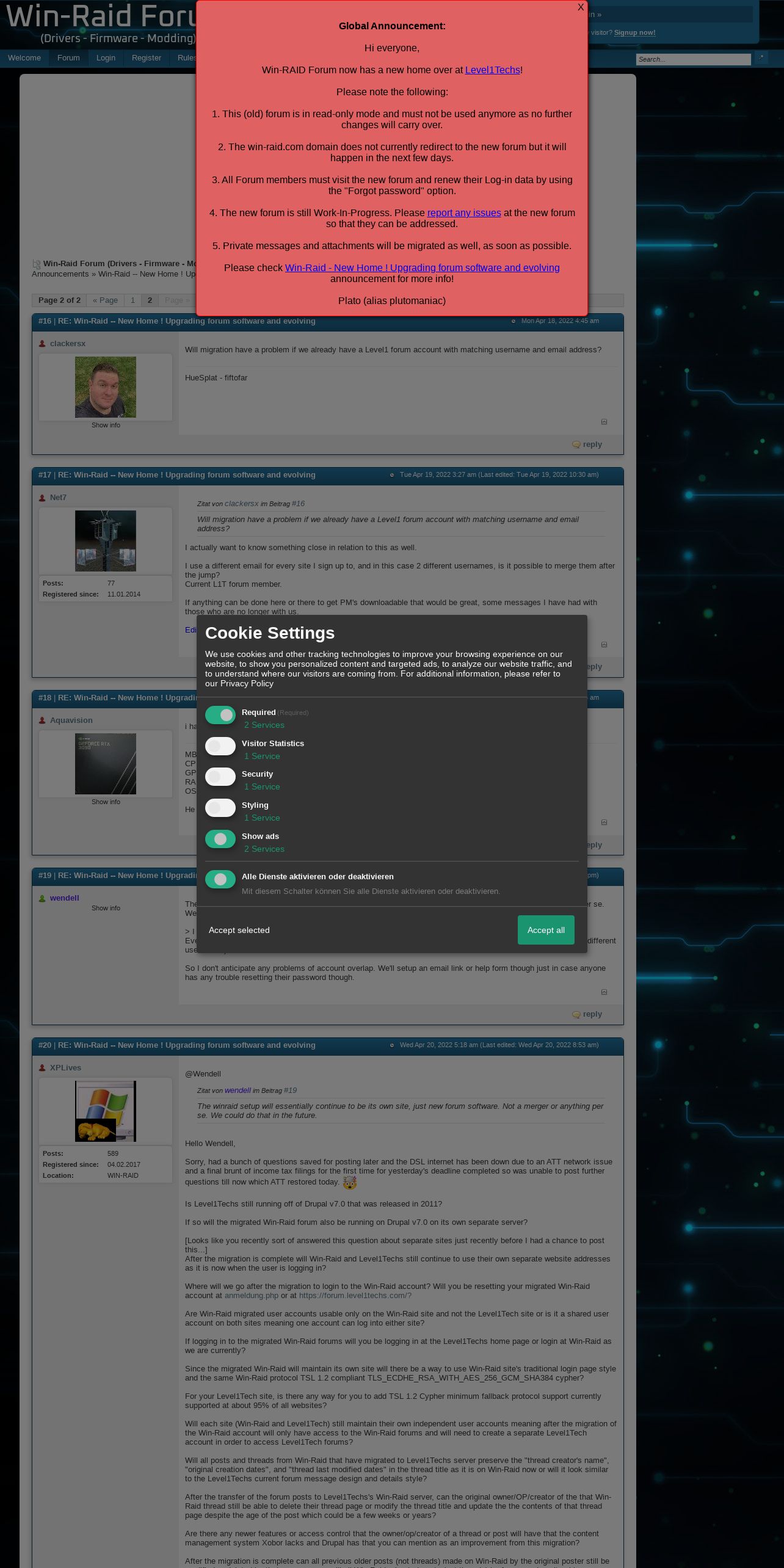
Task: Click clackersx avatar photo
Action: (x=106, y=387)
